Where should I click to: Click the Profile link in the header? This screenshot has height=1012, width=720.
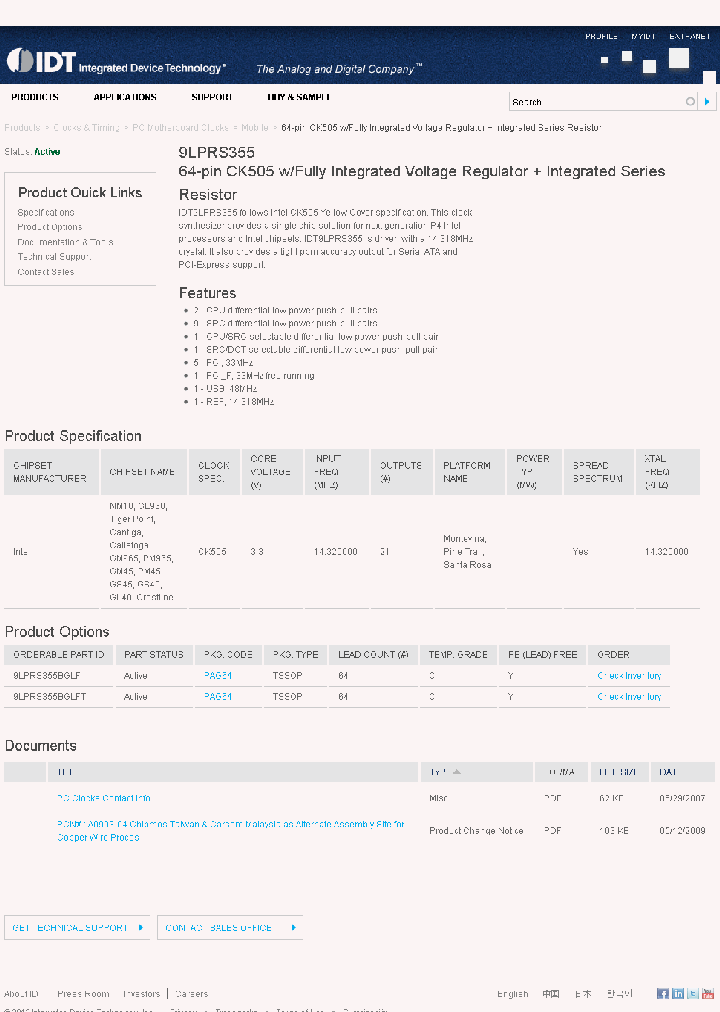[601, 36]
